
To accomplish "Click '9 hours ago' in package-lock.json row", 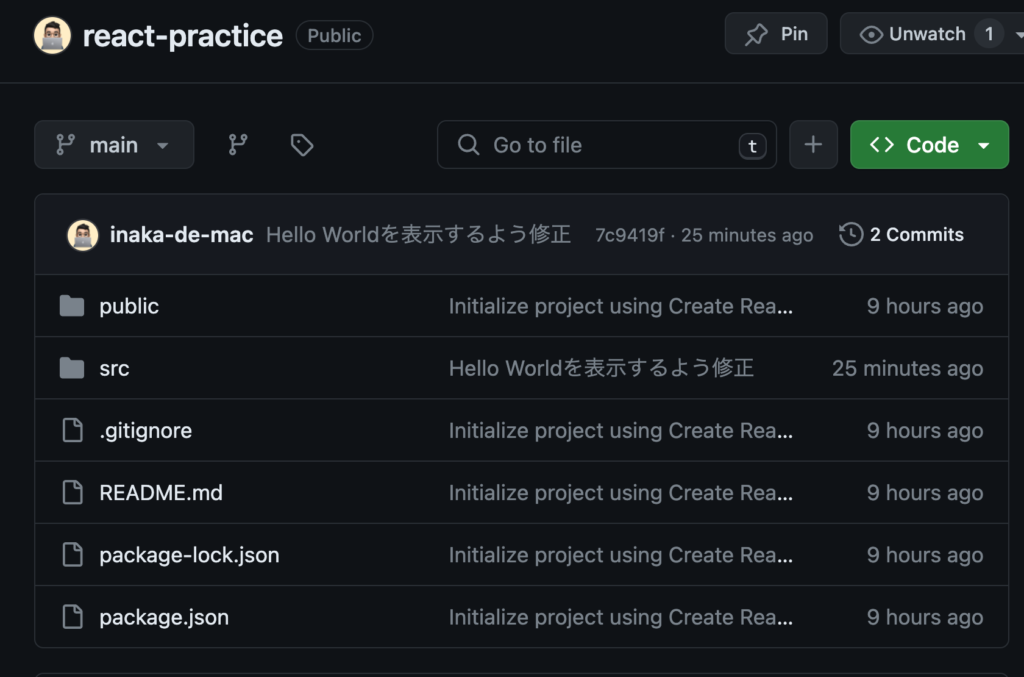I will click(x=925, y=555).
